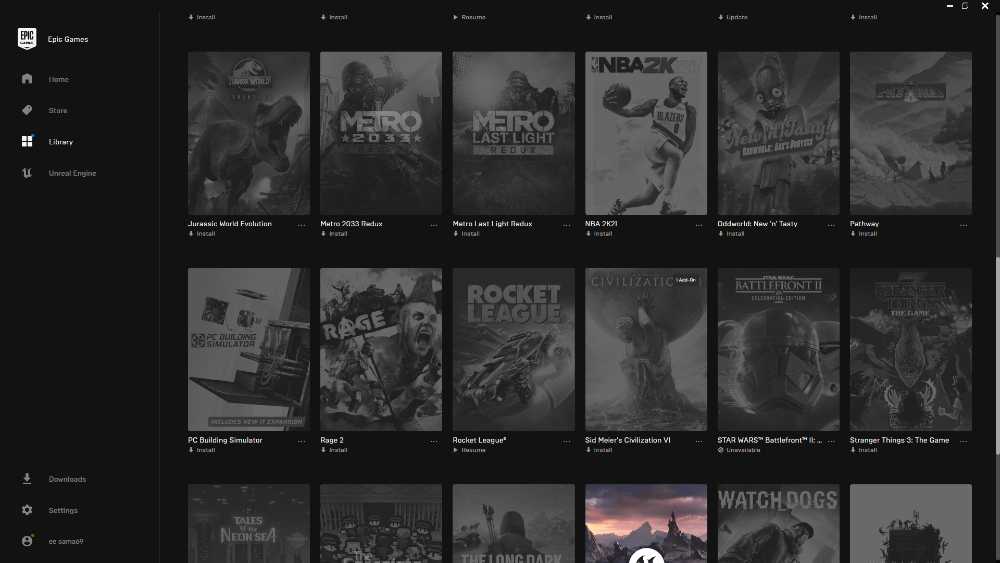
Task: Go to Library in the sidebar
Action: 61,142
